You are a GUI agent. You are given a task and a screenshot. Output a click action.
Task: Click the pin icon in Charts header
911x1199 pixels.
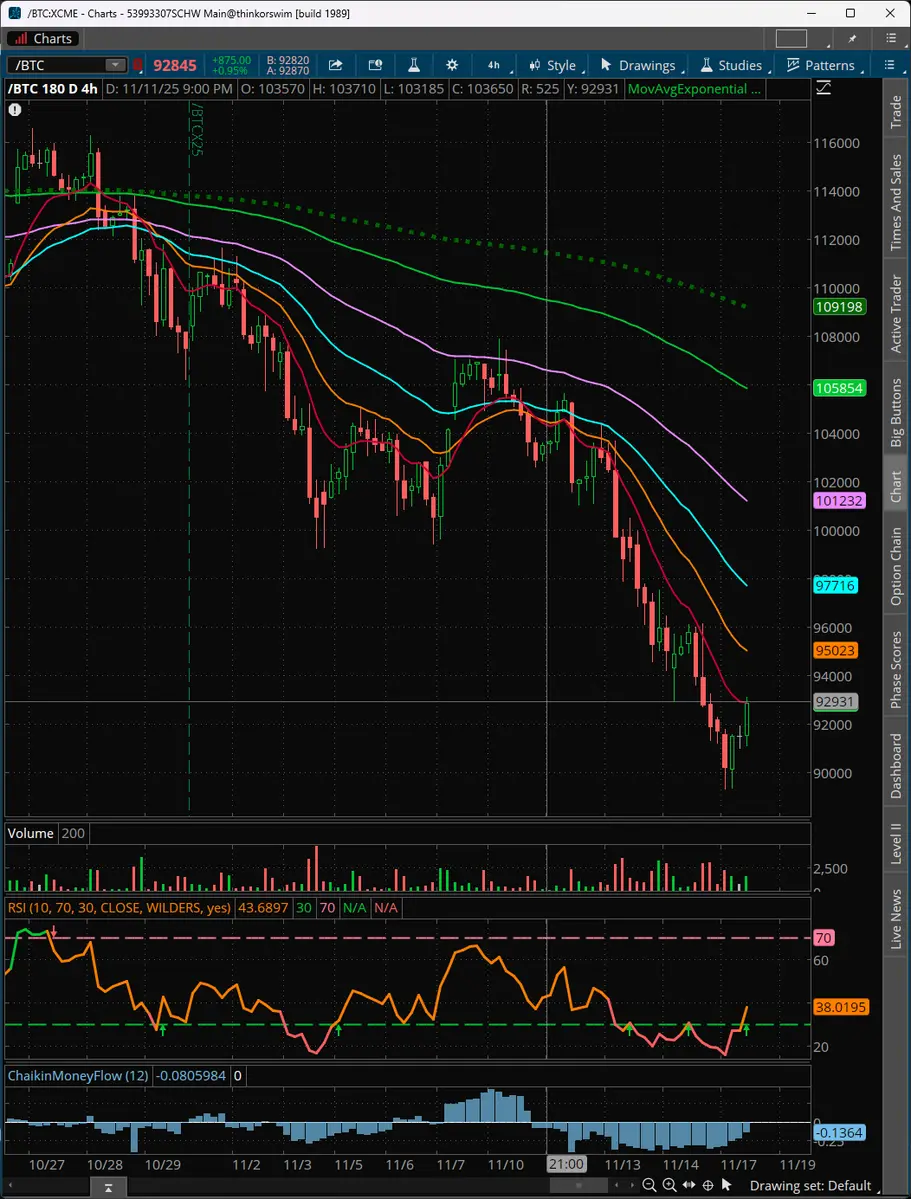tap(853, 38)
